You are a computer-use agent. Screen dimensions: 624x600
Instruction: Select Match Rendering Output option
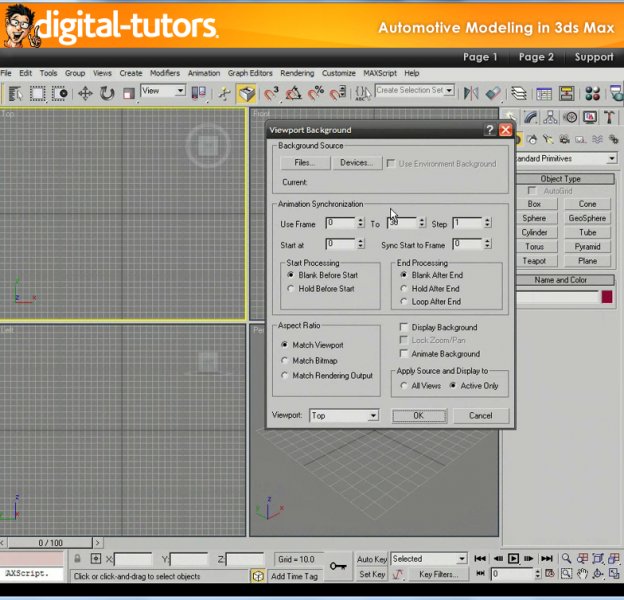coord(284,375)
